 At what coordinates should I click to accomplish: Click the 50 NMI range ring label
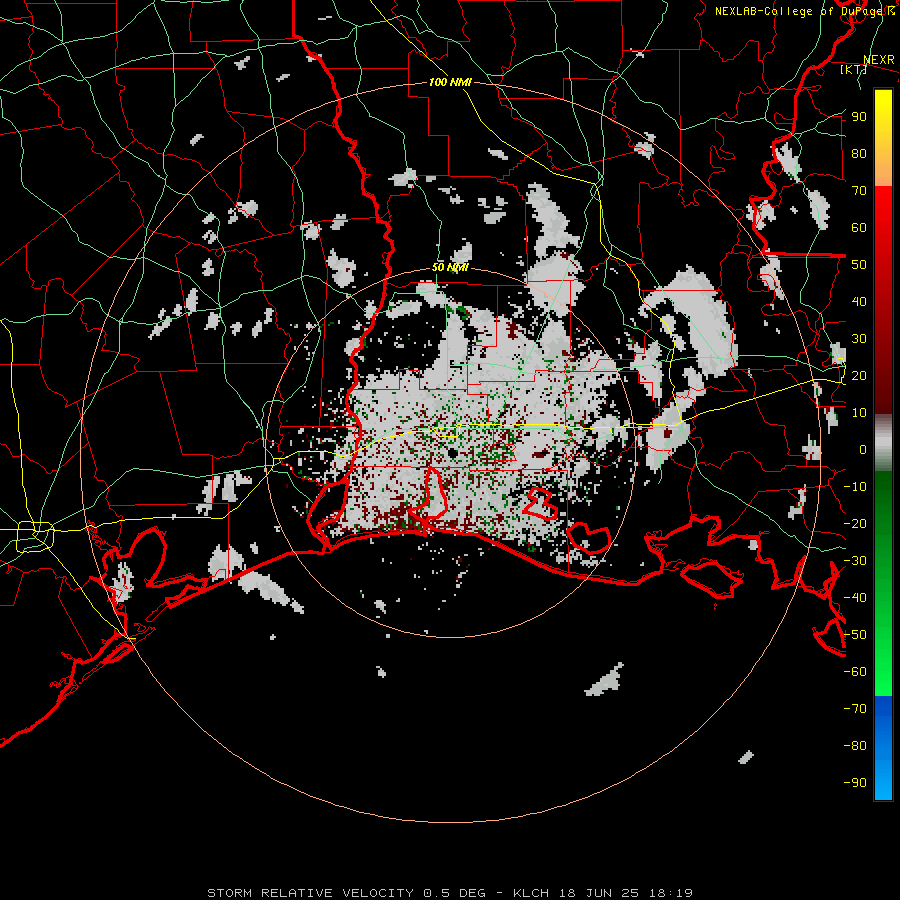pos(450,267)
